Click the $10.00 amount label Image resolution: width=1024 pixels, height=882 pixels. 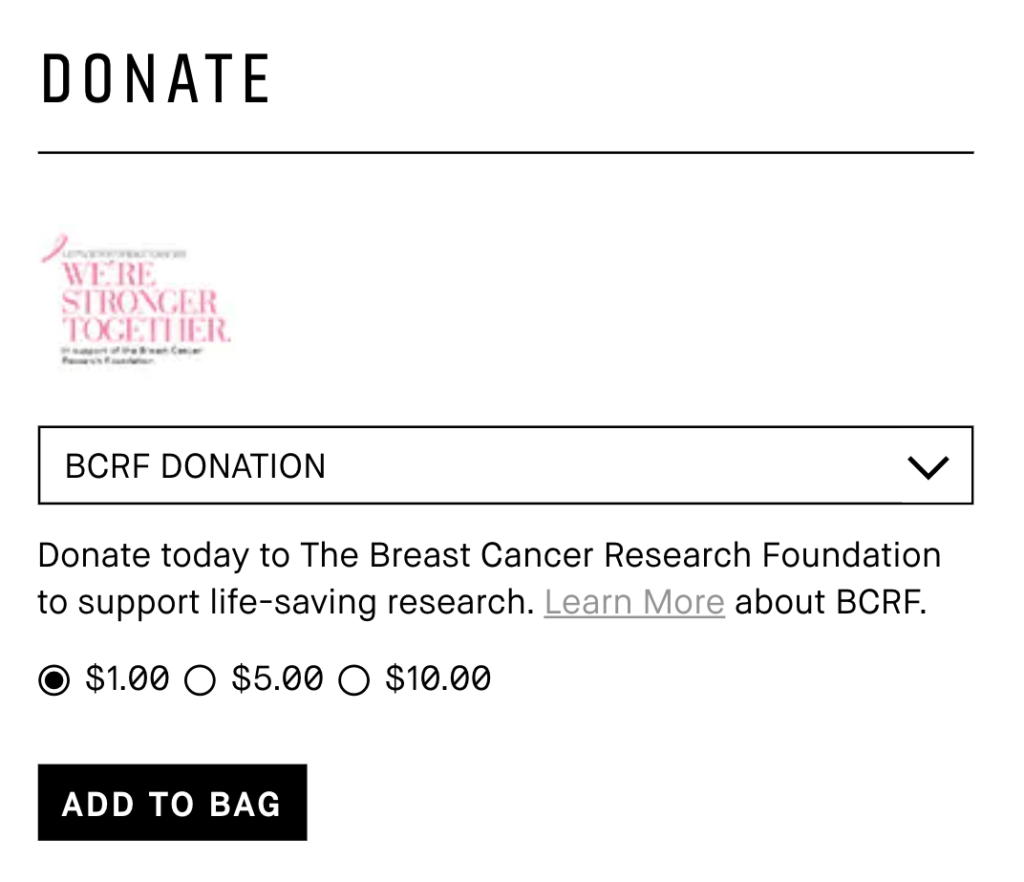coord(438,680)
